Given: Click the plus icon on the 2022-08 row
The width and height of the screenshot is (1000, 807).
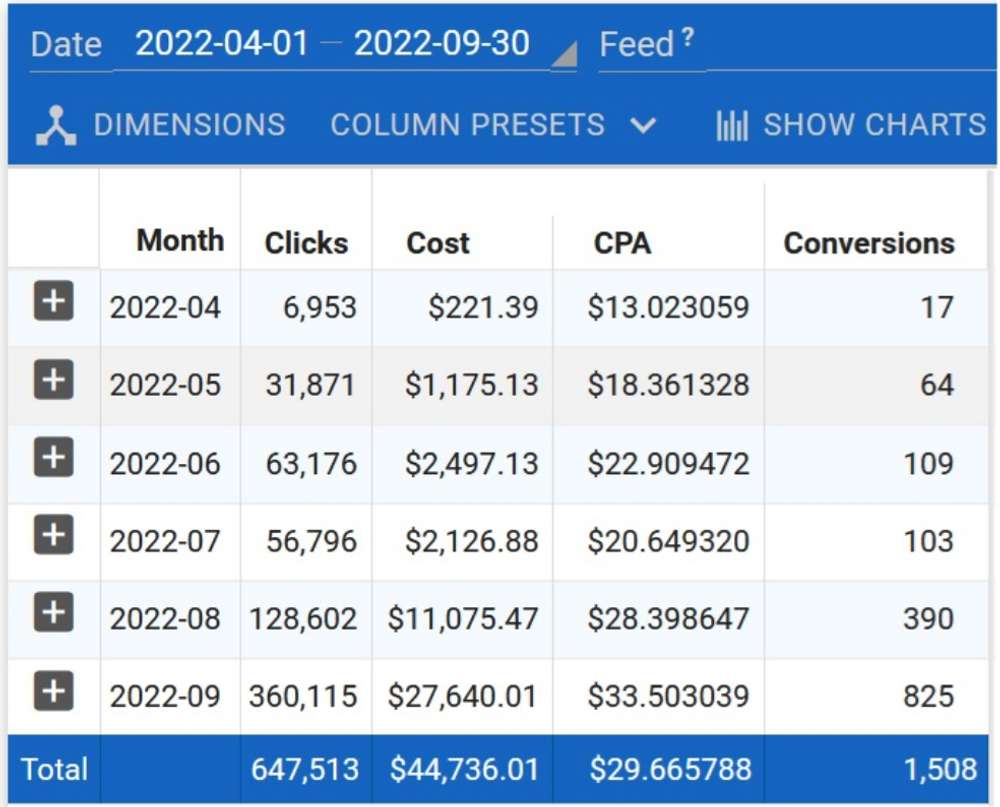Looking at the screenshot, I should (54, 617).
